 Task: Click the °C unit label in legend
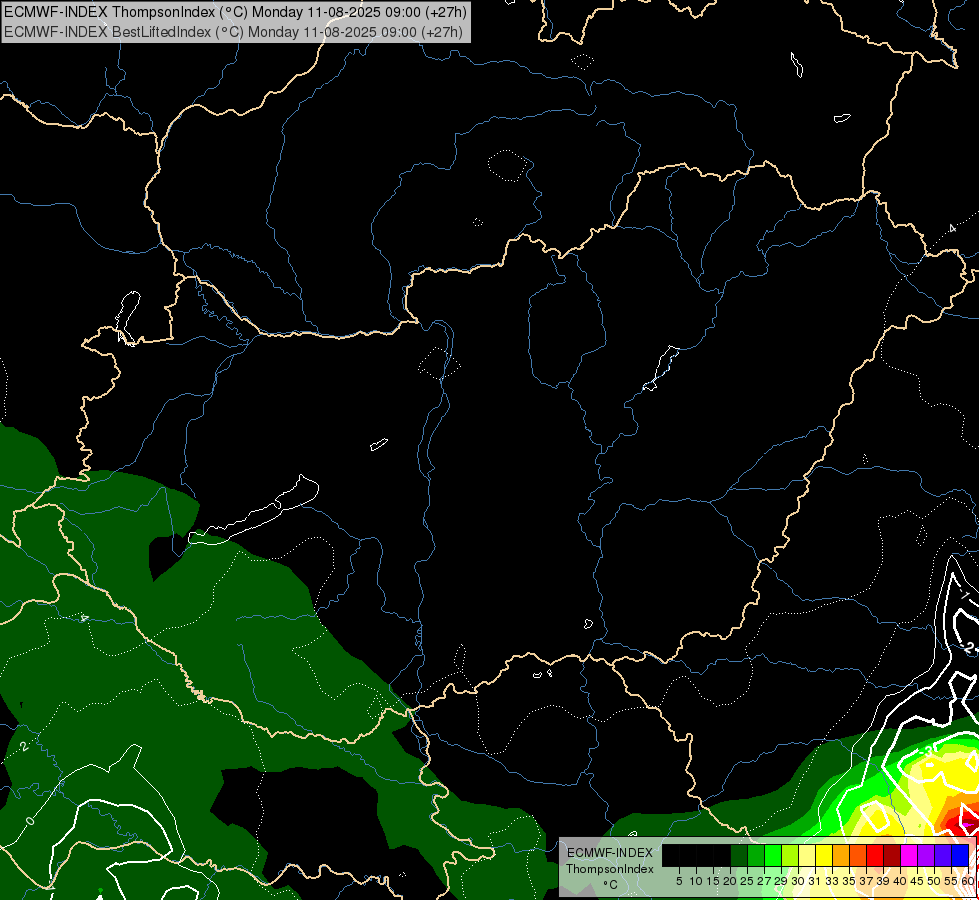(x=611, y=884)
